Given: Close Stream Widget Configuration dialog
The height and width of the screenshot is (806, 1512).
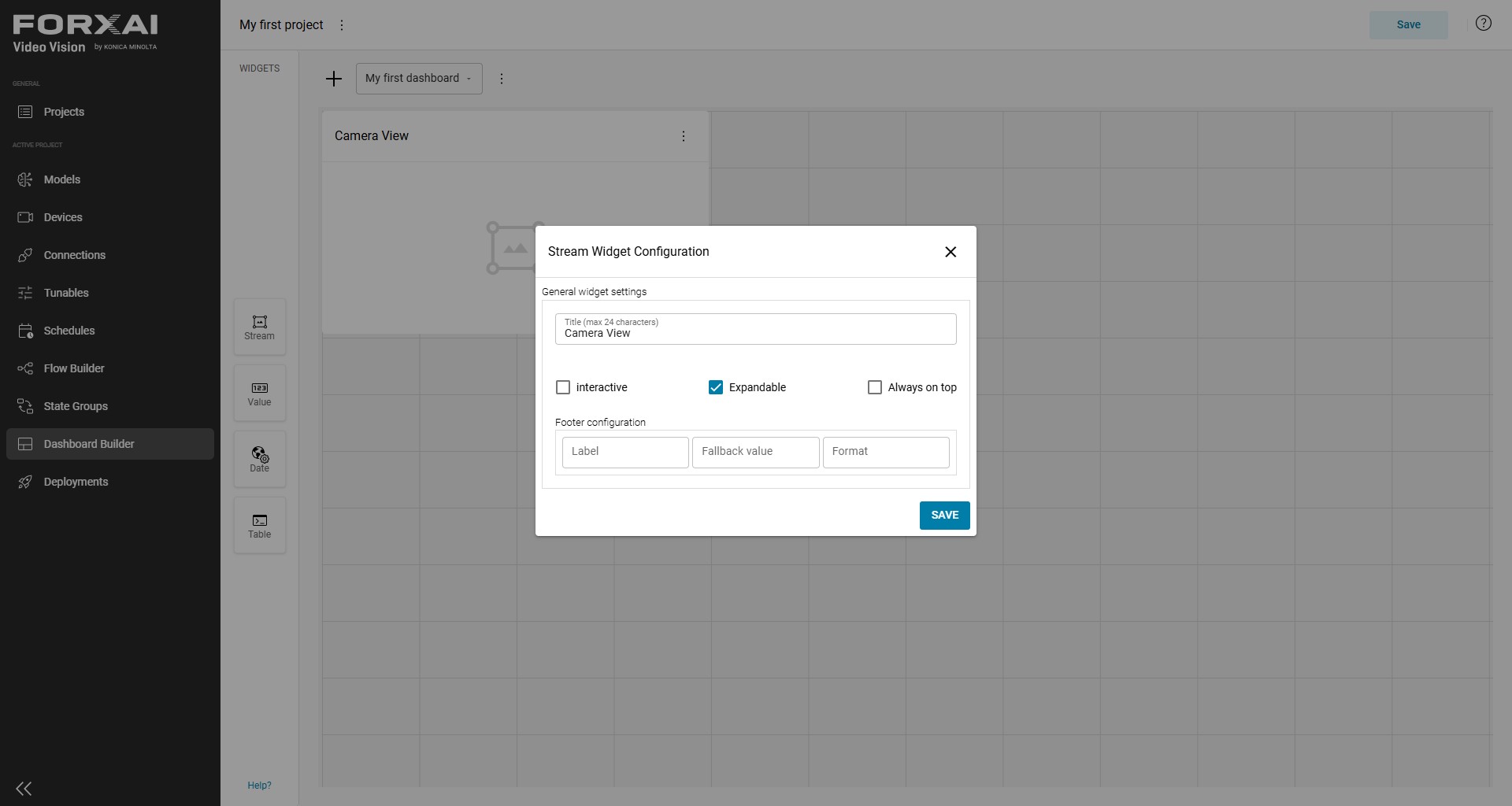Looking at the screenshot, I should [x=951, y=252].
